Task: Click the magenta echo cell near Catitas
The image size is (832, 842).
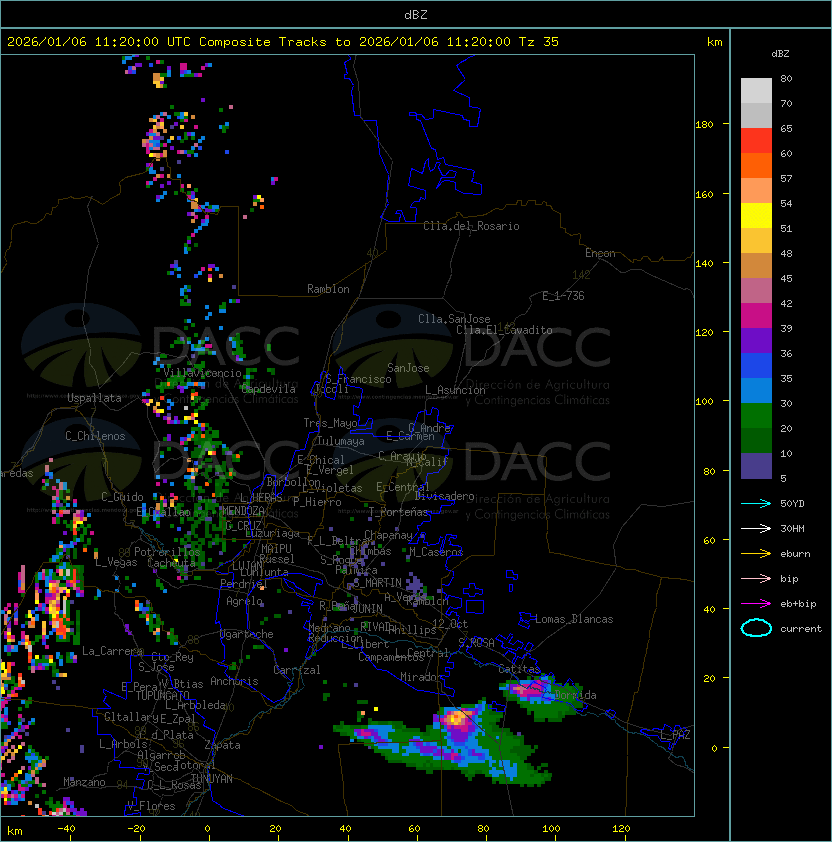Action: point(529,689)
